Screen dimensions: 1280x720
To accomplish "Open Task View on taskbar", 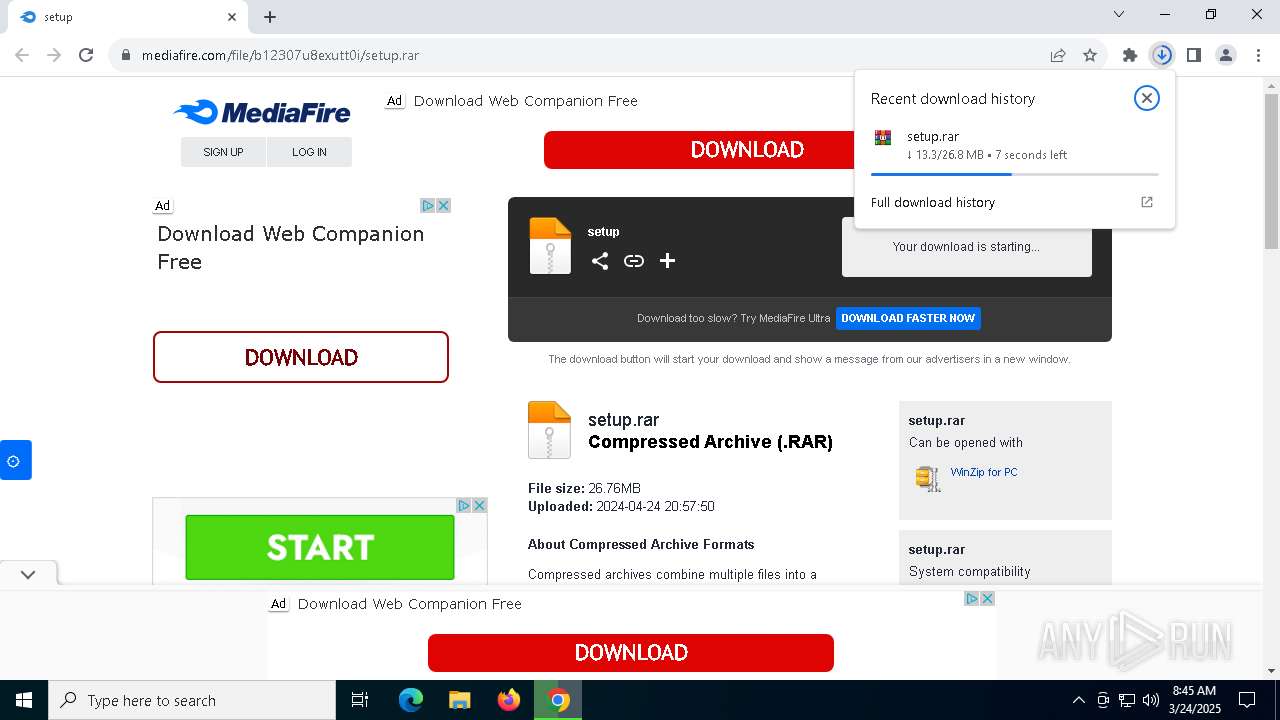I will 360,700.
